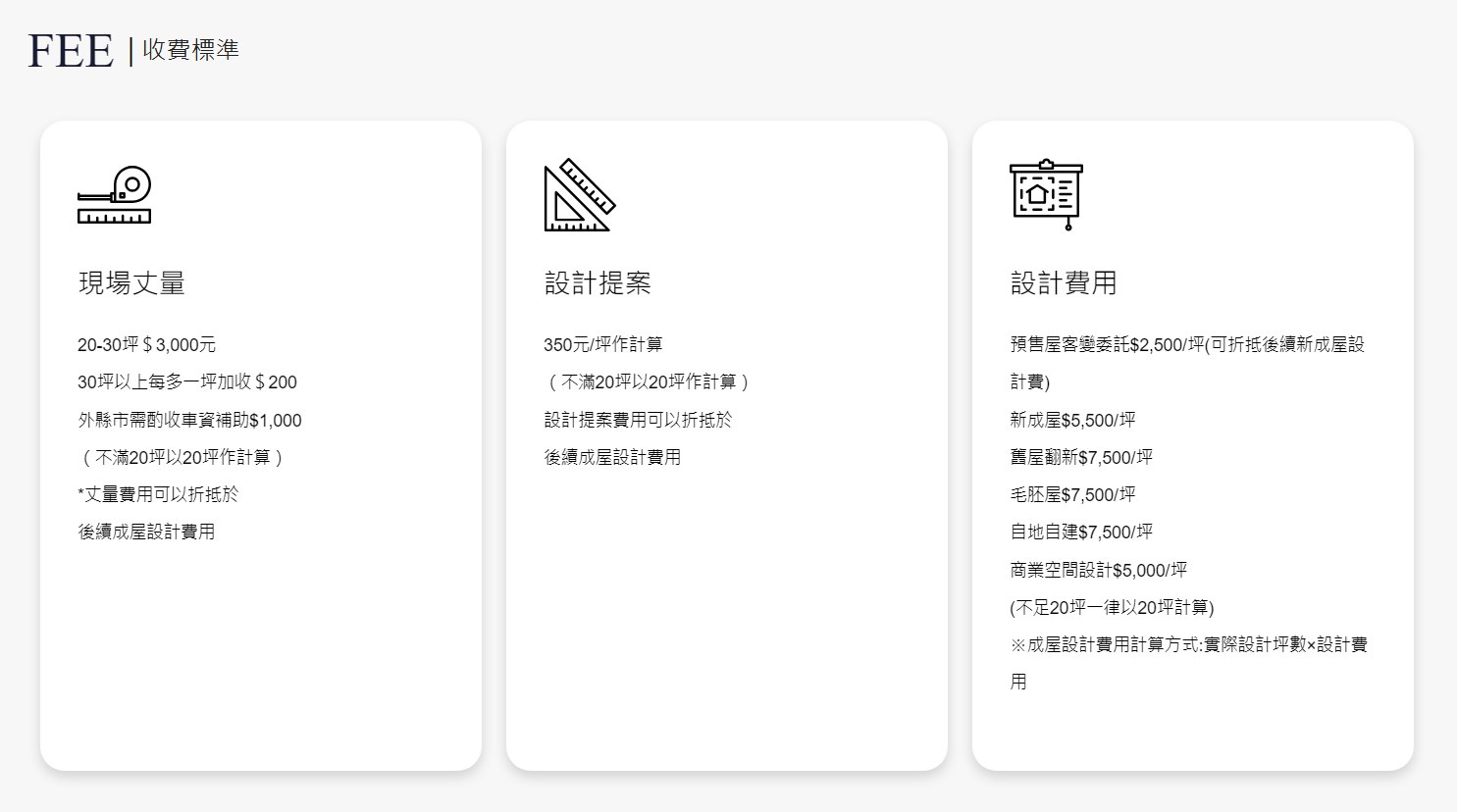Click the 現場丈量 card title
The width and height of the screenshot is (1457, 812).
131,283
